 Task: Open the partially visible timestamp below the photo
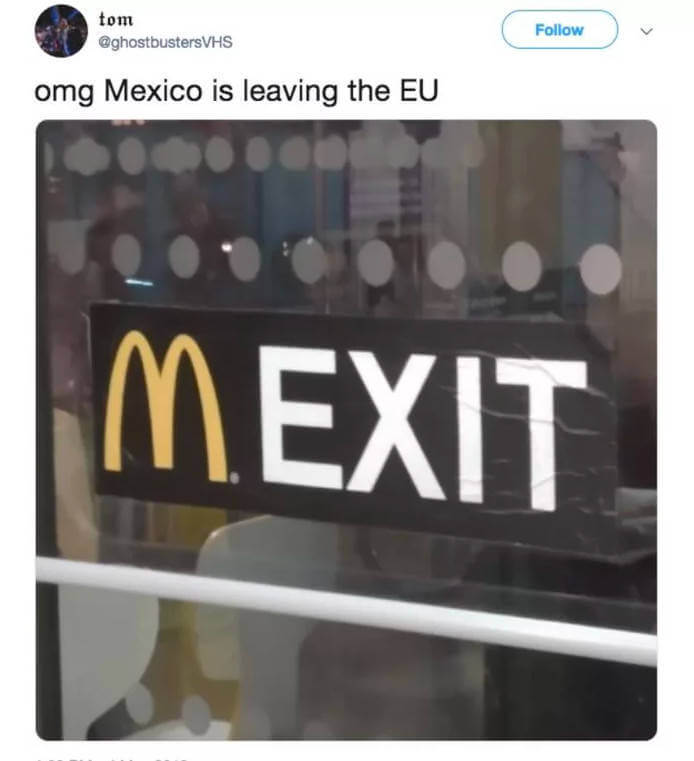[x=112, y=758]
